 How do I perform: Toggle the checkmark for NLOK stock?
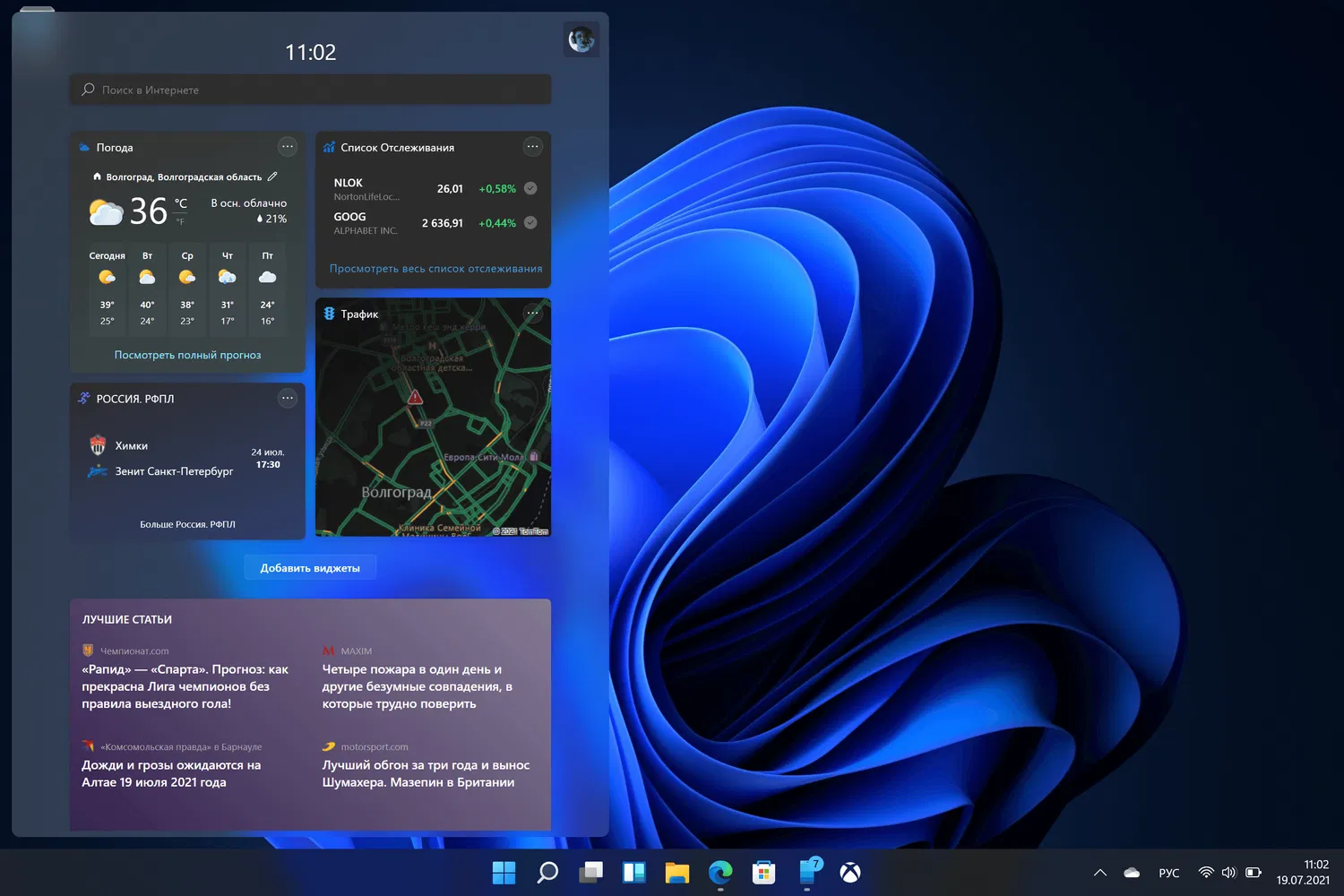pyautogui.click(x=530, y=188)
